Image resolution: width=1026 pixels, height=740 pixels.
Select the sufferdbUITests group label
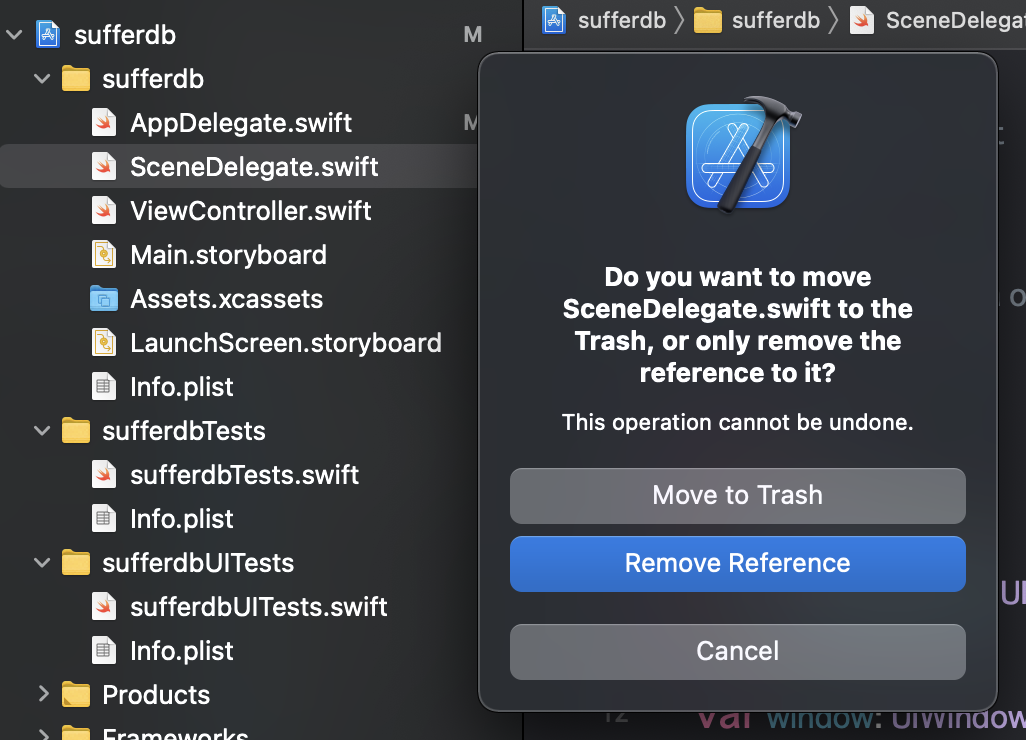click(x=198, y=563)
